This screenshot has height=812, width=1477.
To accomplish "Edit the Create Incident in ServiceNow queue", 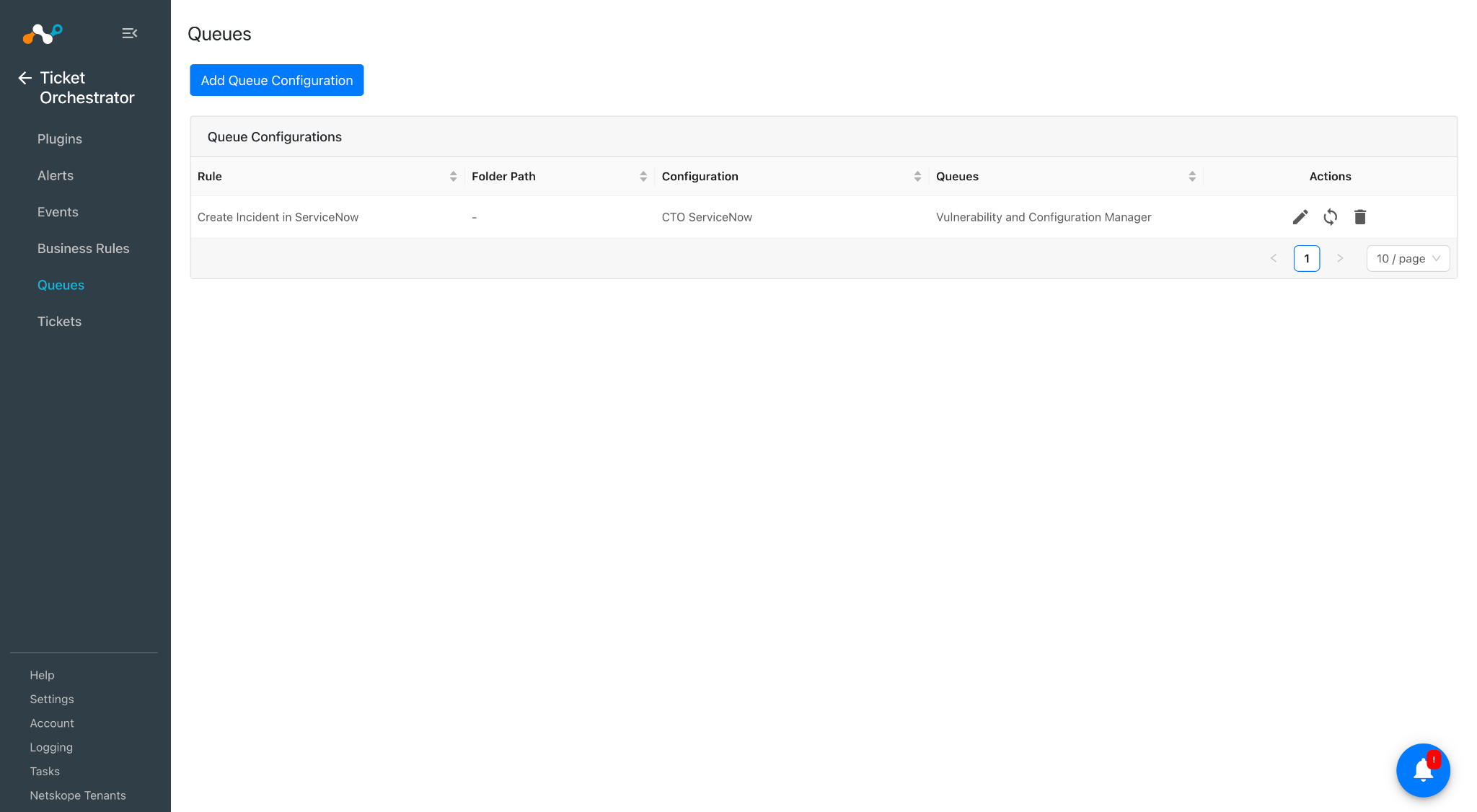I will (1300, 217).
